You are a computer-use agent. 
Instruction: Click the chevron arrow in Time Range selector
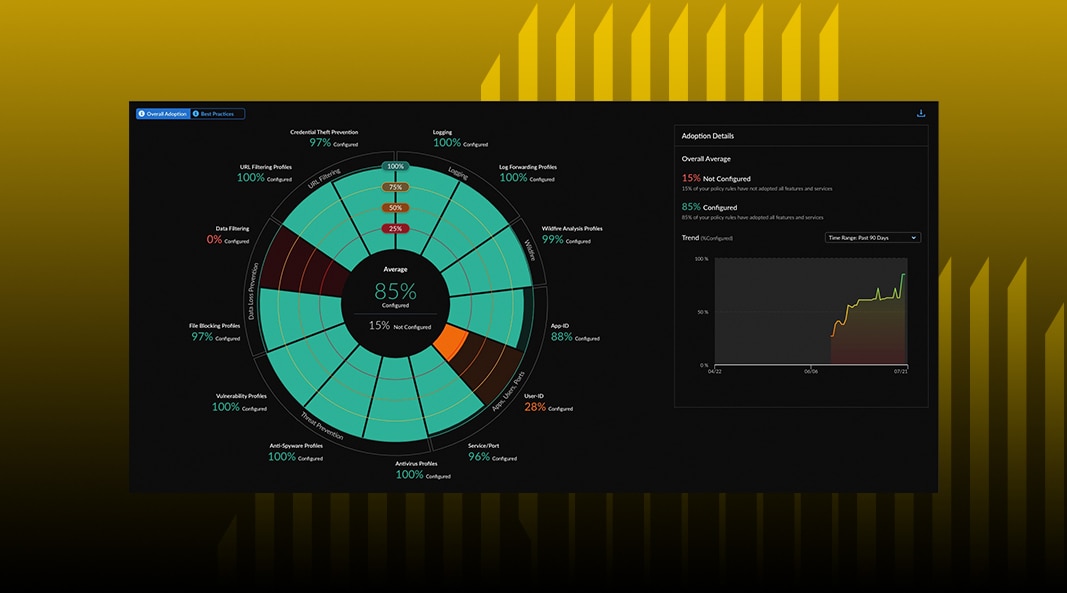click(914, 238)
